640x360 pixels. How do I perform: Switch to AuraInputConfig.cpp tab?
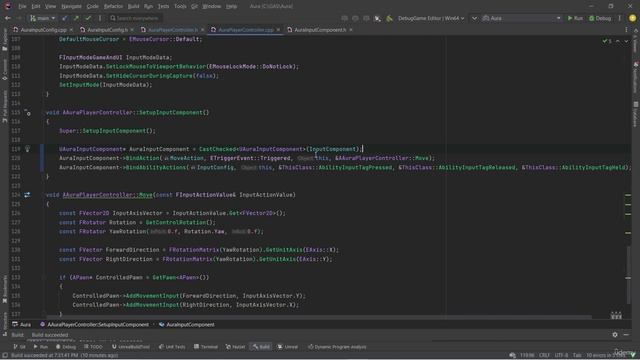coord(43,30)
